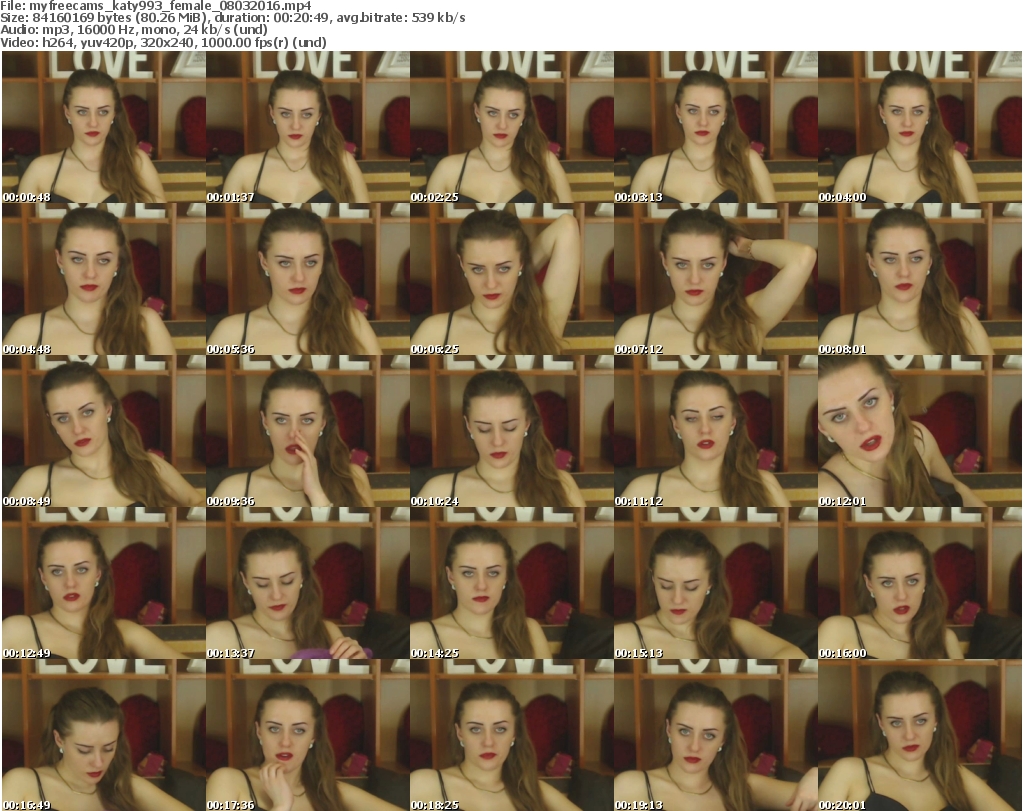Image resolution: width=1024 pixels, height=811 pixels.
Task: Pick the frame at 00:17:36
Action: click(307, 736)
